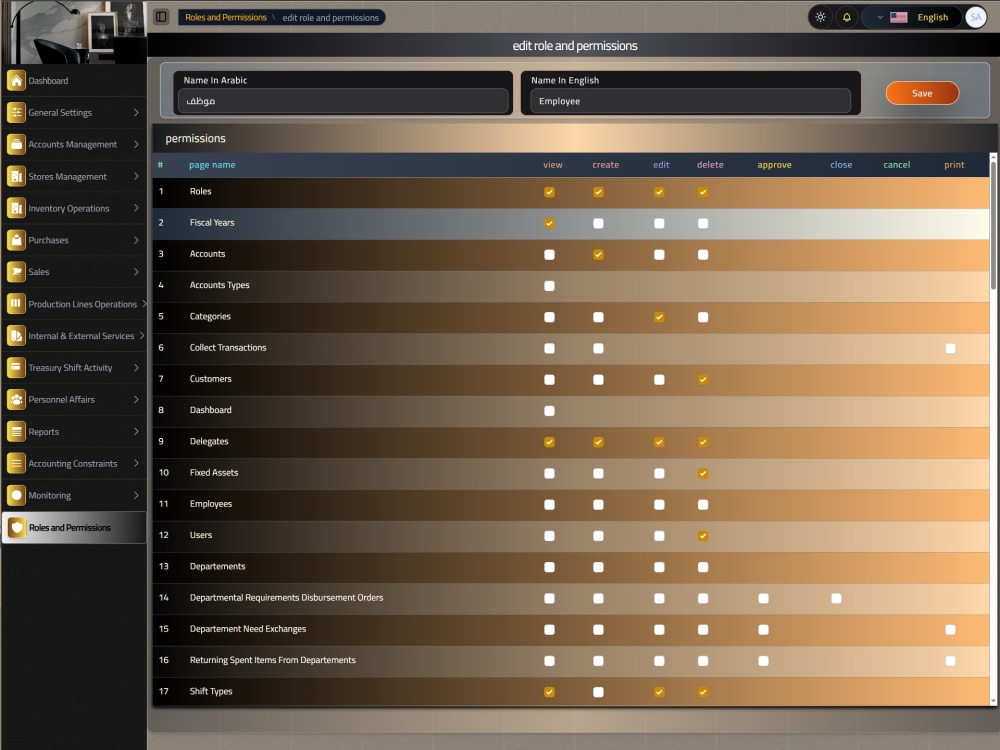Image resolution: width=1000 pixels, height=750 pixels.
Task: Expand Sales chevron
Action: click(136, 272)
